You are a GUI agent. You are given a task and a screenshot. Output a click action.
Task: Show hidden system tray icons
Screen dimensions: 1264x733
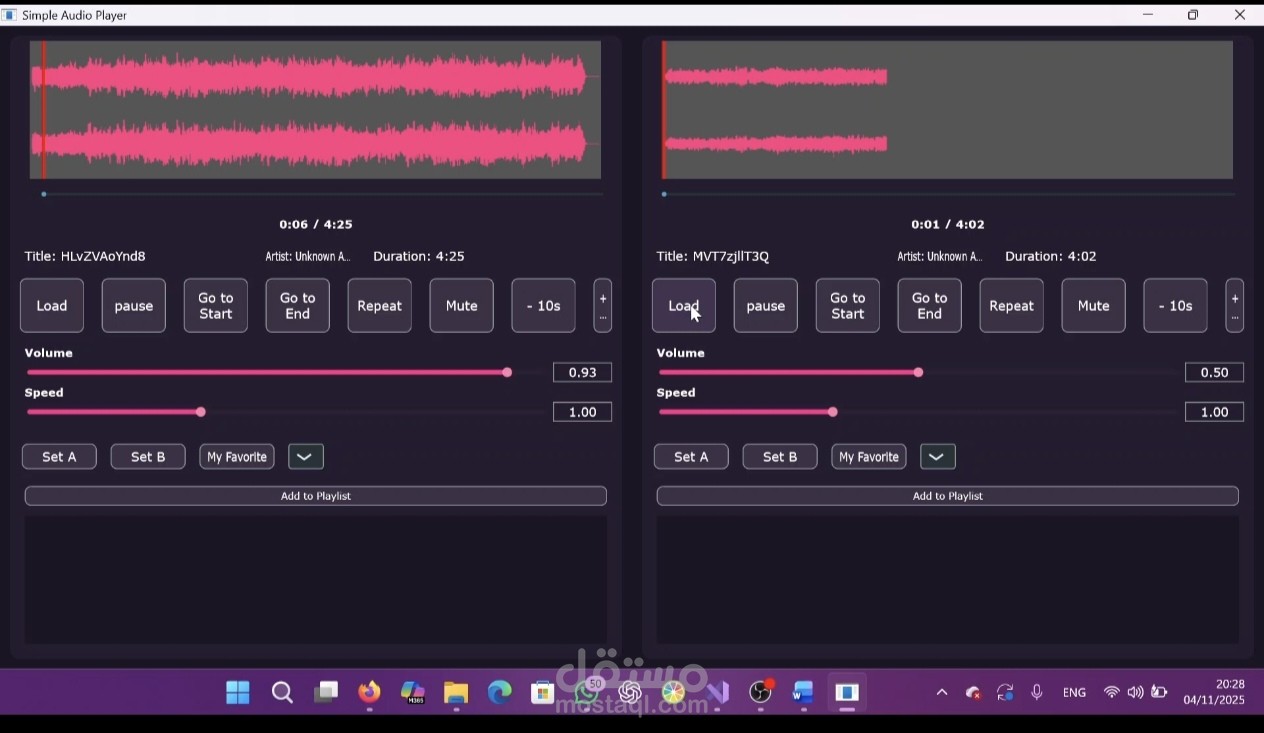point(941,692)
